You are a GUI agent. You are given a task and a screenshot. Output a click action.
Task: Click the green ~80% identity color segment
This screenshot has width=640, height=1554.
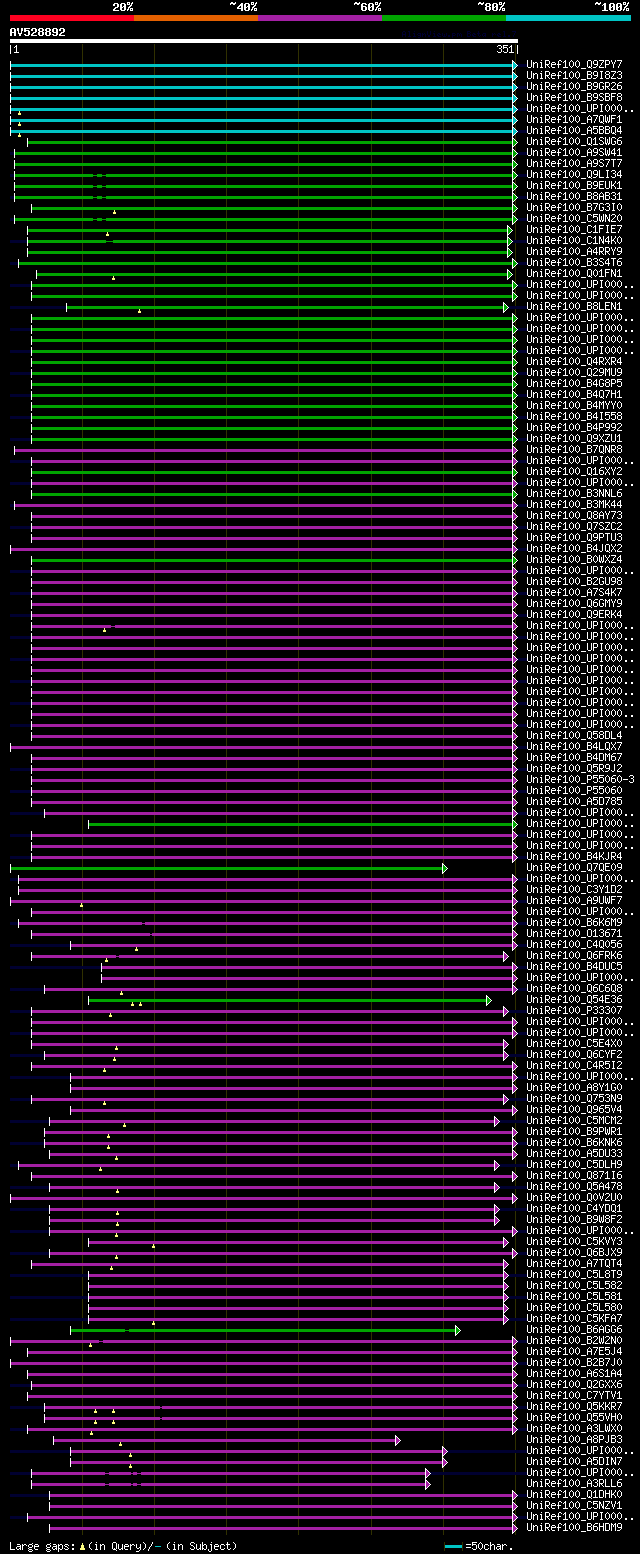(x=444, y=17)
